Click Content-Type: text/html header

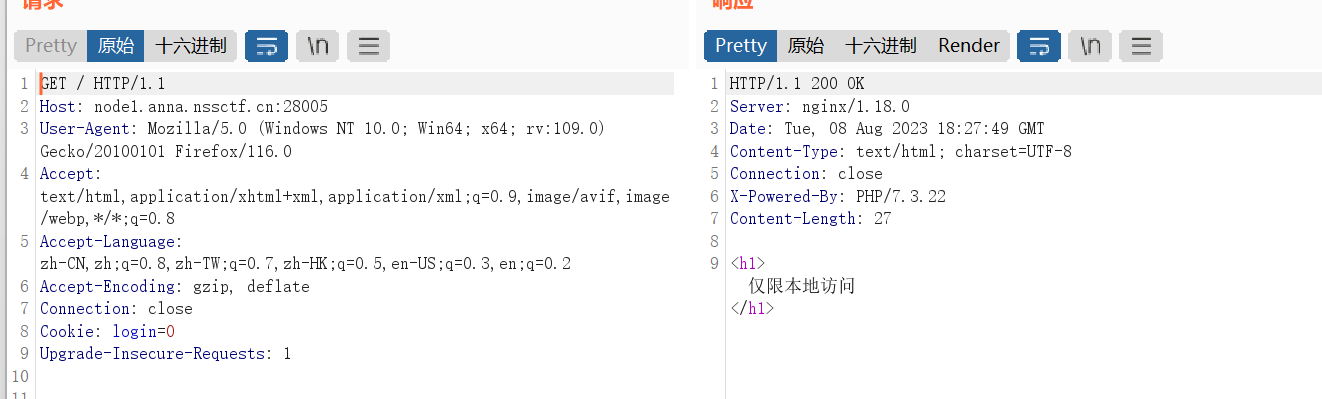click(900, 151)
